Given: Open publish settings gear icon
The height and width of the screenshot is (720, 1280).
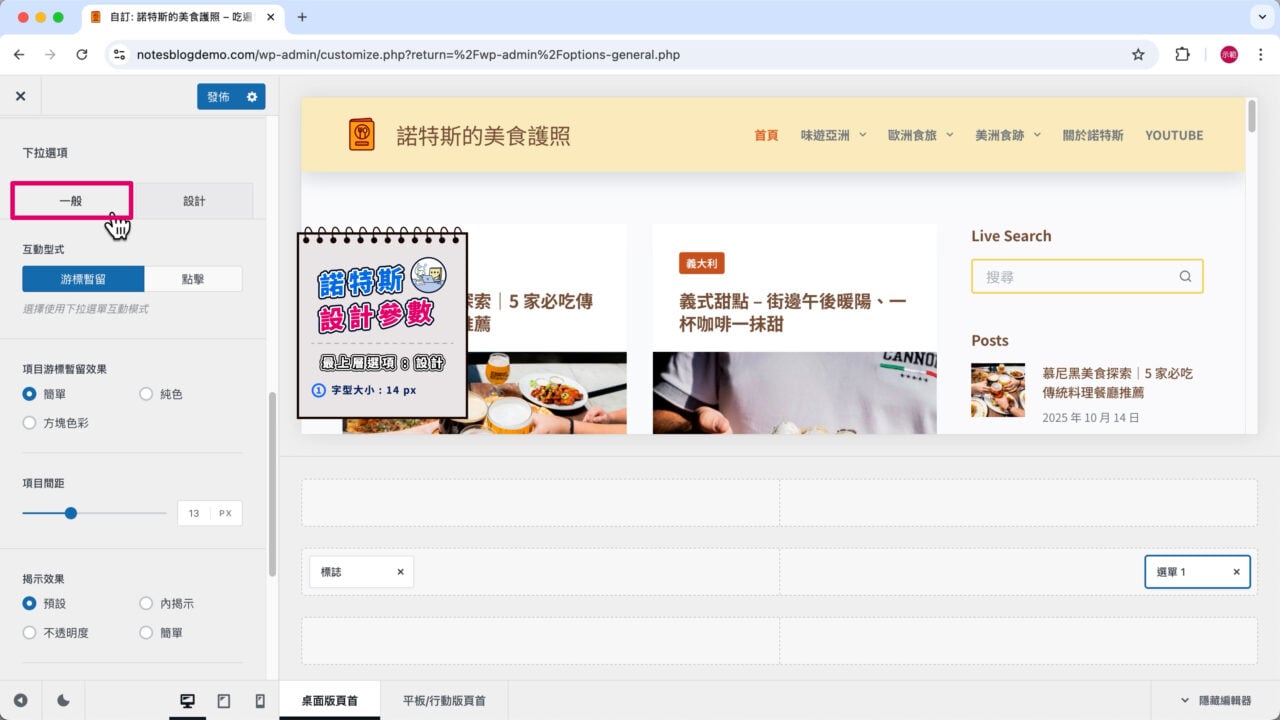Looking at the screenshot, I should pos(252,96).
